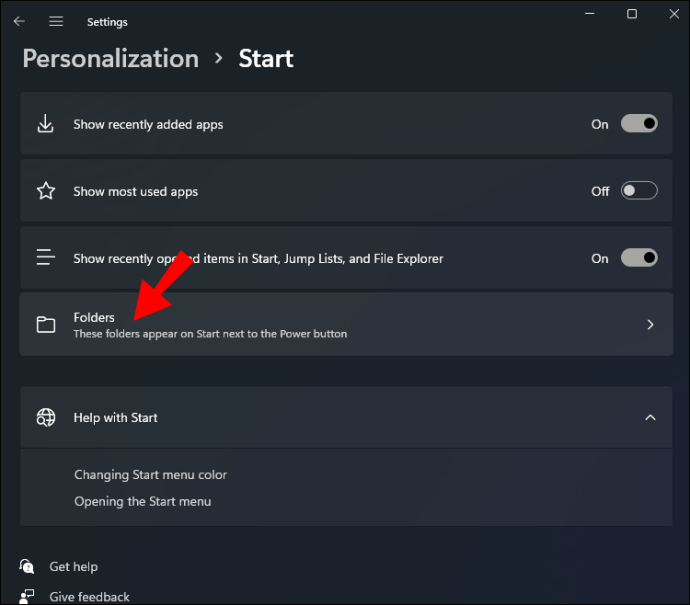
Task: Turn off Show recently added apps toggle
Action: click(639, 124)
